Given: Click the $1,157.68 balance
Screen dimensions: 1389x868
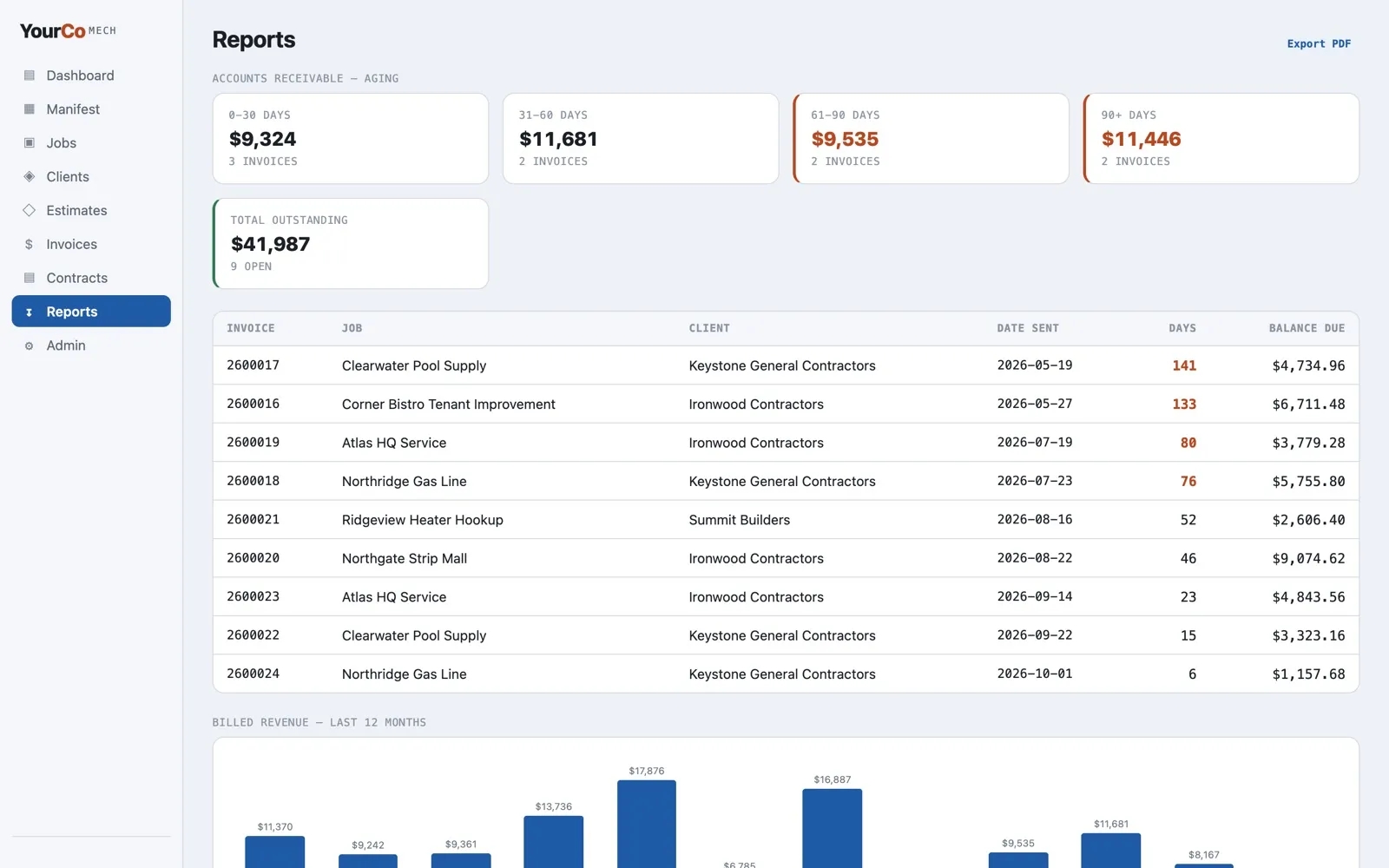Looking at the screenshot, I should tap(1308, 674).
